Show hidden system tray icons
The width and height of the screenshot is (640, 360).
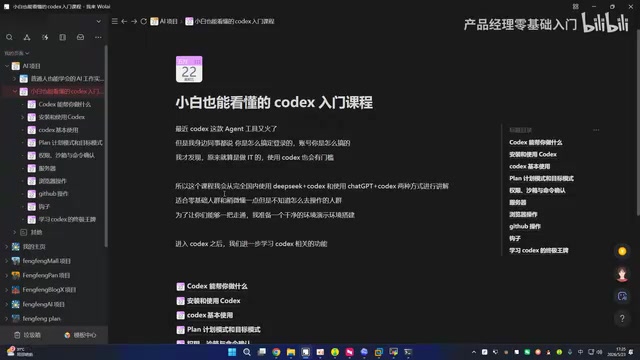coord(473,352)
